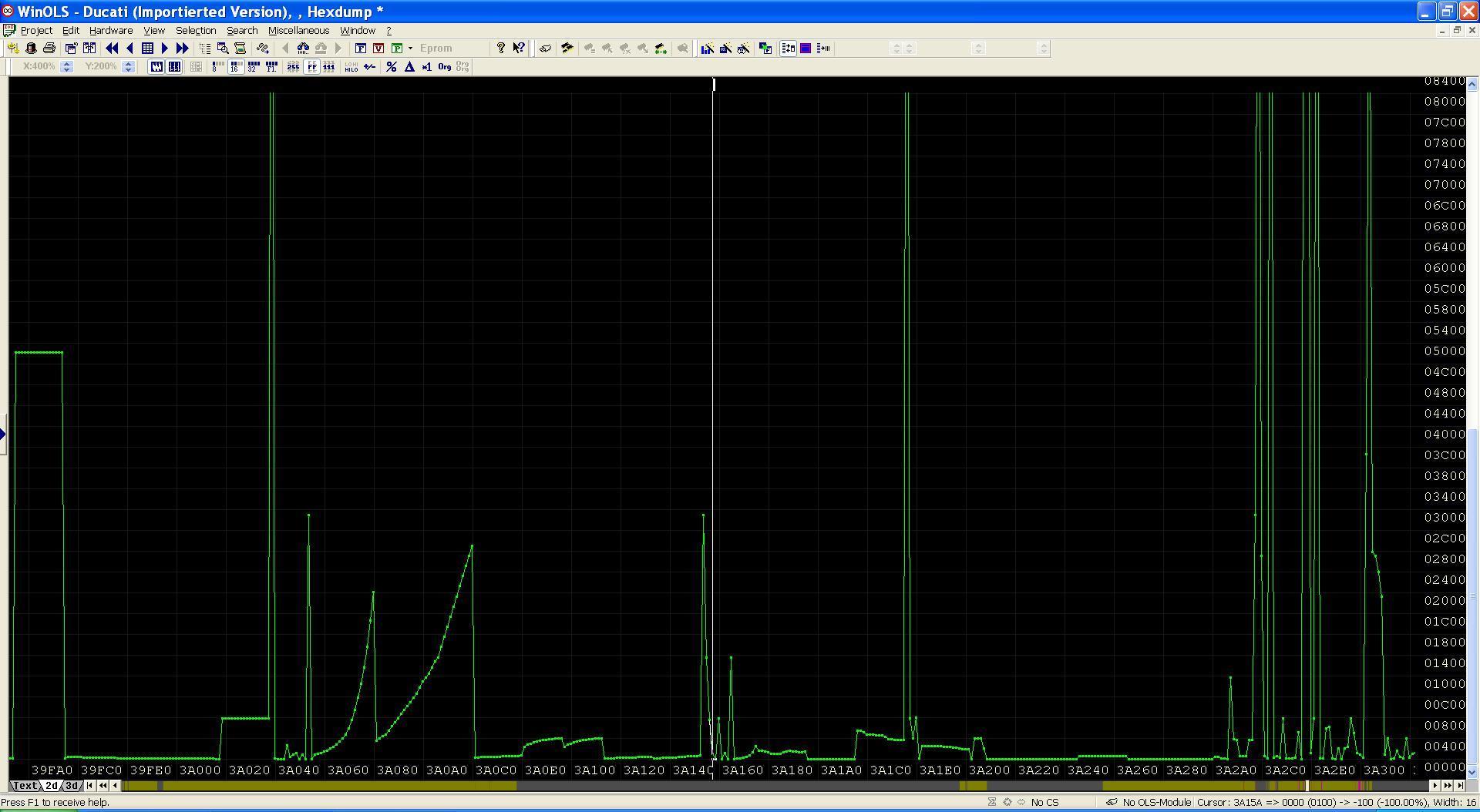Click the blue grid table icon
This screenshot has width=1480, height=812.
147,49
